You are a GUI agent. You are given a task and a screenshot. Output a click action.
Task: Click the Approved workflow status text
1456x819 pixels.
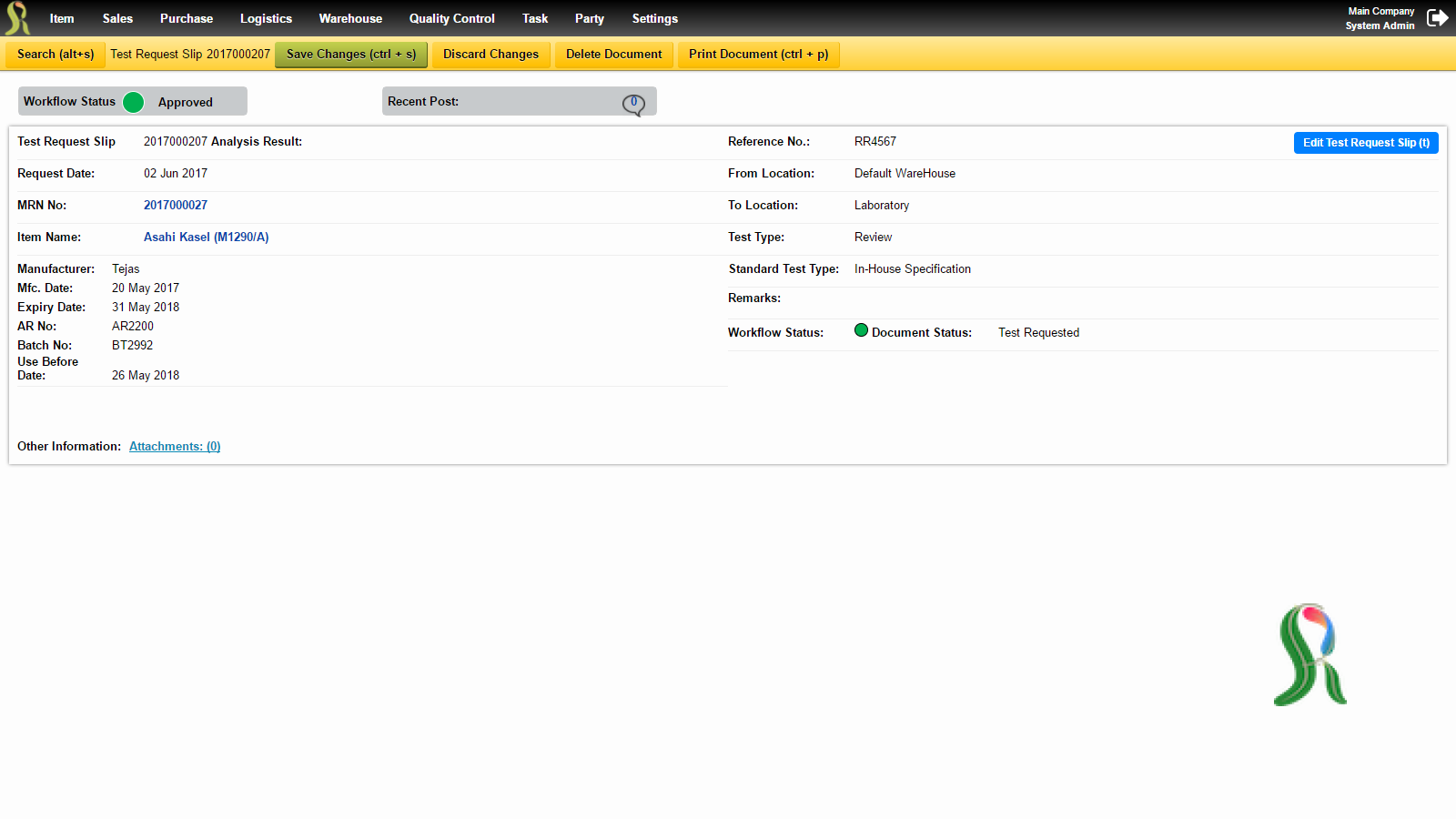click(x=186, y=103)
